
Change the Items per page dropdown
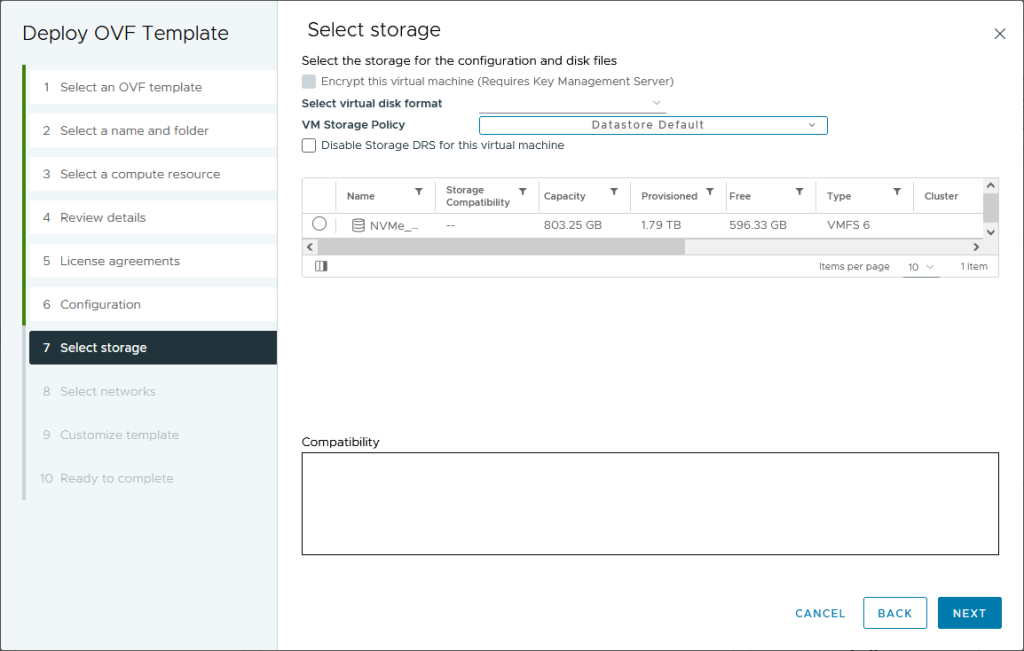click(x=921, y=267)
